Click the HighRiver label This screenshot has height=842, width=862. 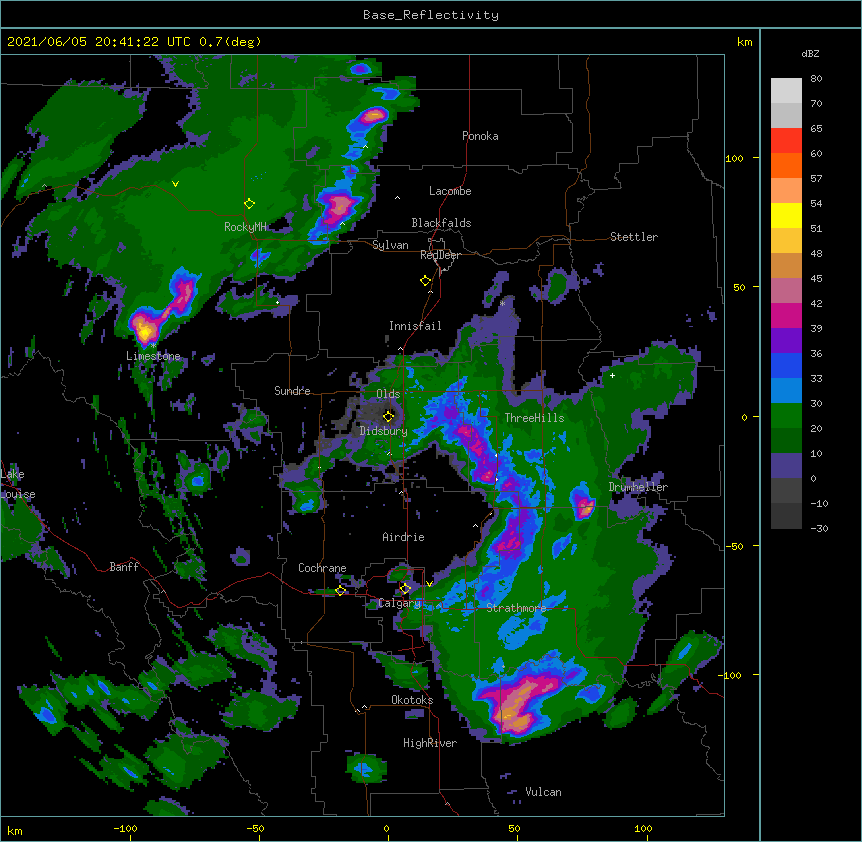(430, 743)
